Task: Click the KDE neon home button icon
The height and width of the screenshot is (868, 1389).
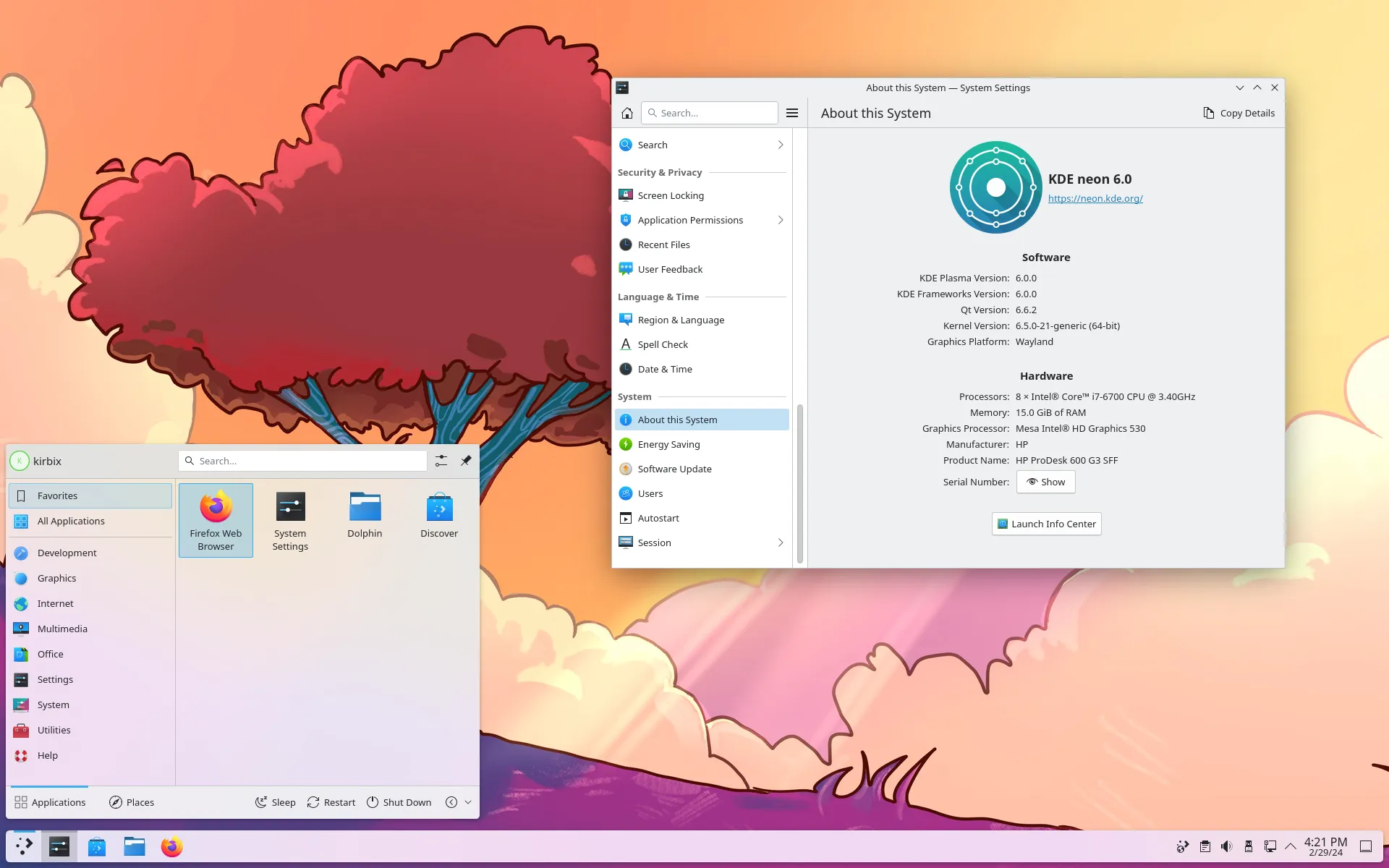Action: click(x=627, y=112)
